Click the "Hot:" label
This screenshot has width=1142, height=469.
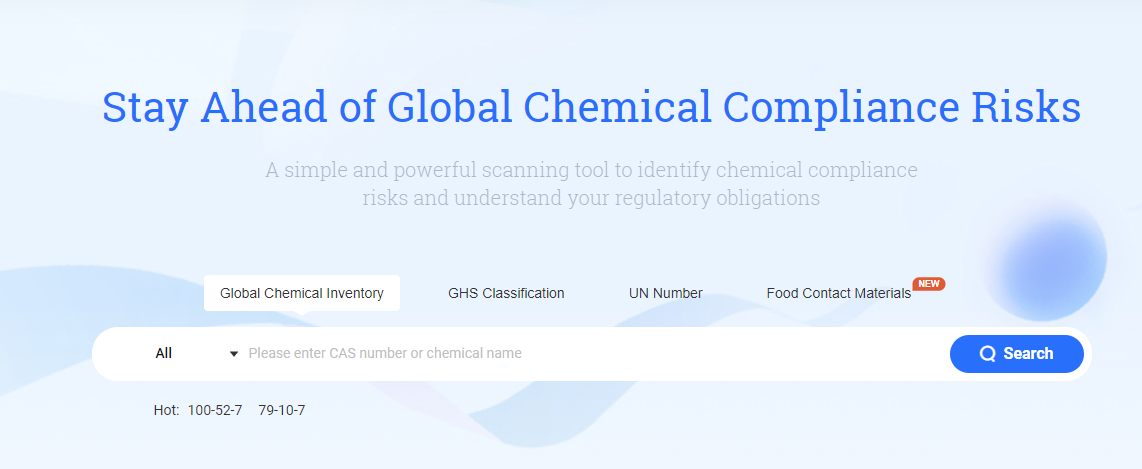pyautogui.click(x=166, y=410)
